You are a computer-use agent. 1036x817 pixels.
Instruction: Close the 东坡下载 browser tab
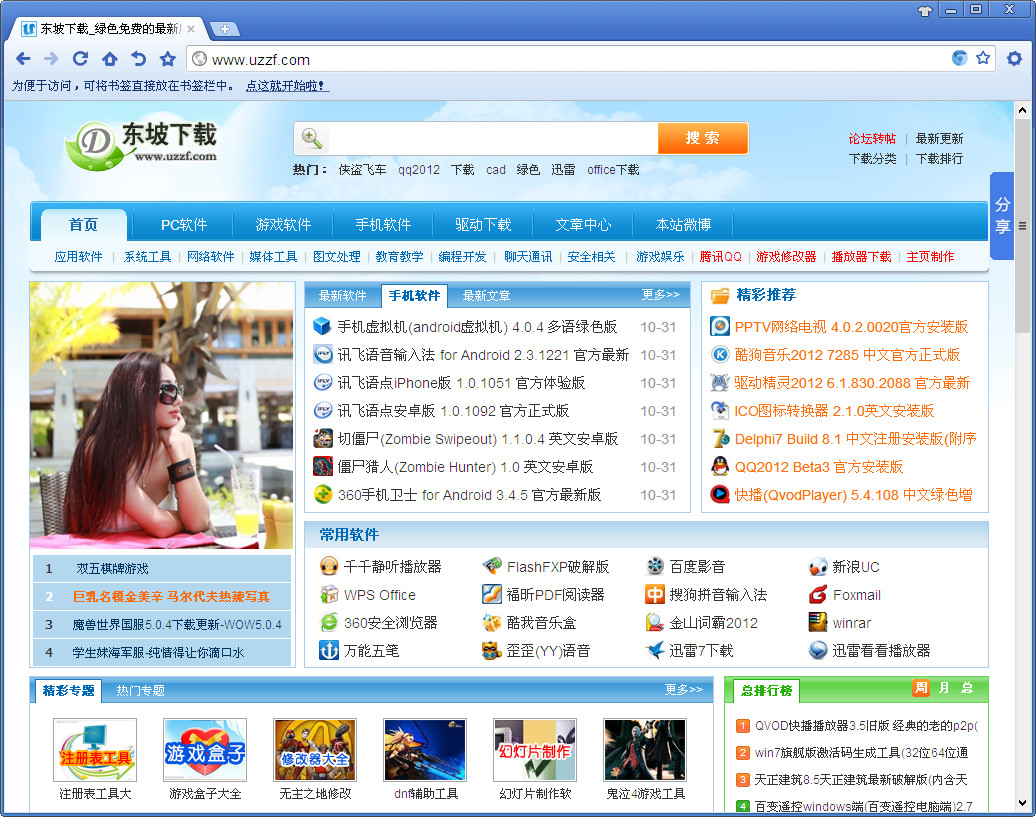click(x=191, y=29)
